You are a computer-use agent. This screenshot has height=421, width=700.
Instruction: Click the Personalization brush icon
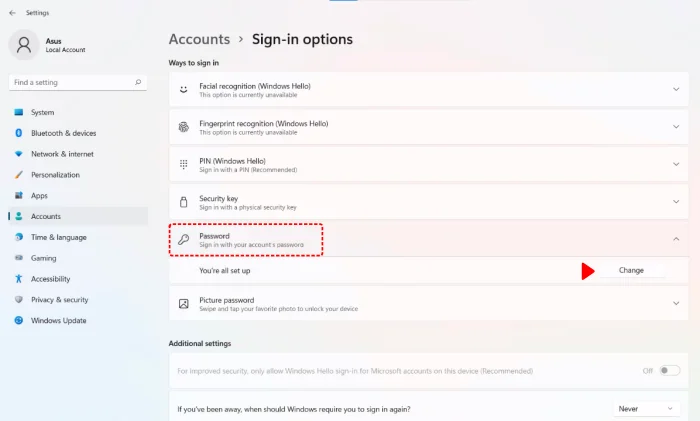18,175
